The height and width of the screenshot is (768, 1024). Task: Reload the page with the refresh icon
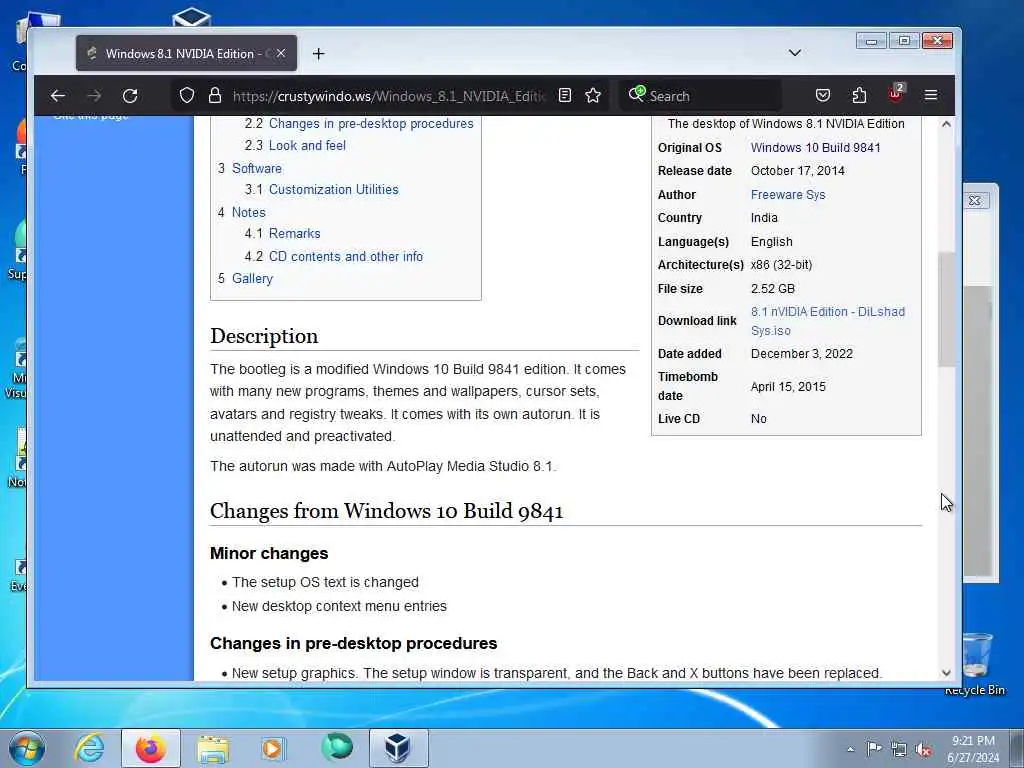click(x=130, y=96)
